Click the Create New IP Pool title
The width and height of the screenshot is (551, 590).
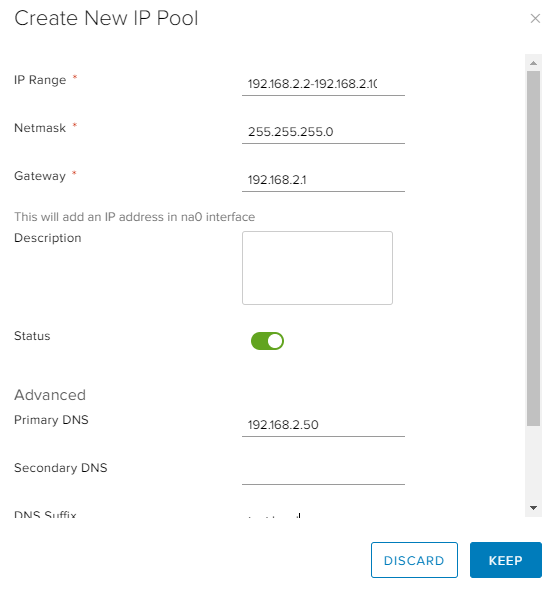click(x=106, y=18)
